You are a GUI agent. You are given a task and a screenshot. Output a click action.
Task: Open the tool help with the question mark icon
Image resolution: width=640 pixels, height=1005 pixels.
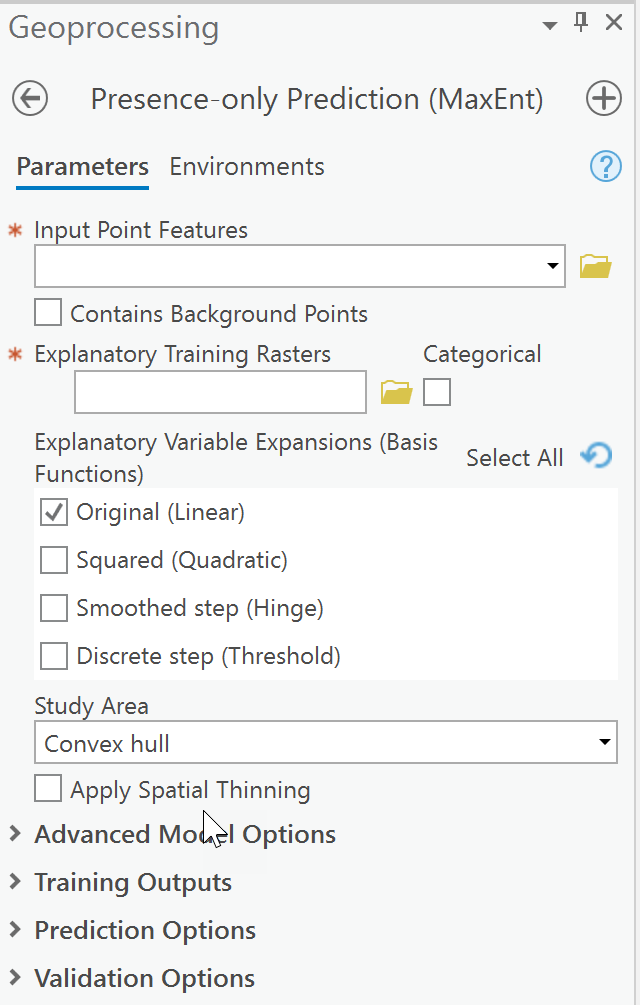coord(606,166)
